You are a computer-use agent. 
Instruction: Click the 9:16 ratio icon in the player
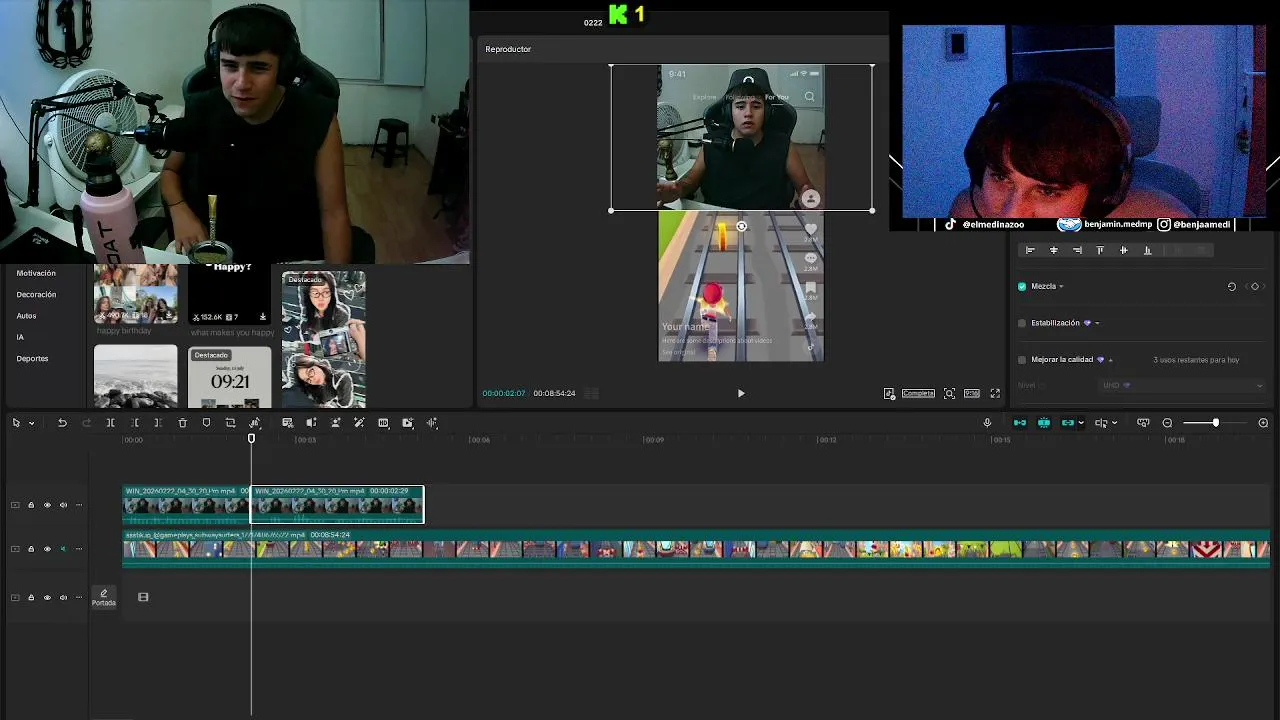(x=971, y=393)
